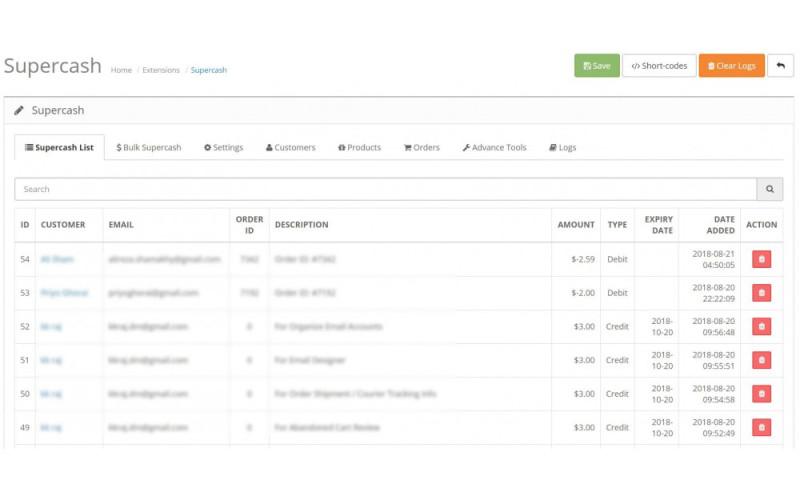This screenshot has height=500, width=800.
Task: Select the Supercash List tab
Action: pos(59,147)
